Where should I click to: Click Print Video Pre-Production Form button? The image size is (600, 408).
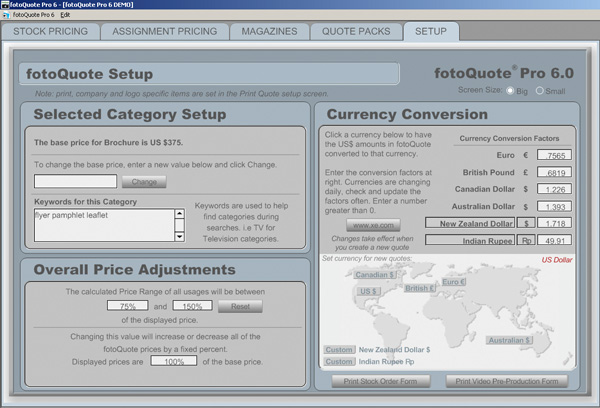point(506,381)
